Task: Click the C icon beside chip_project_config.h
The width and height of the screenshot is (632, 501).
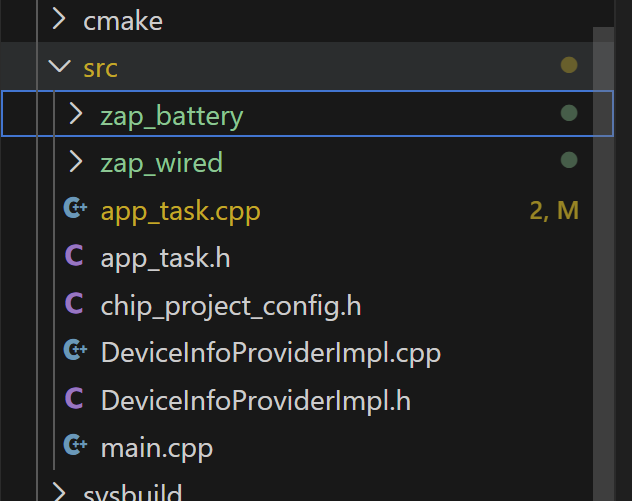Action: tap(74, 304)
